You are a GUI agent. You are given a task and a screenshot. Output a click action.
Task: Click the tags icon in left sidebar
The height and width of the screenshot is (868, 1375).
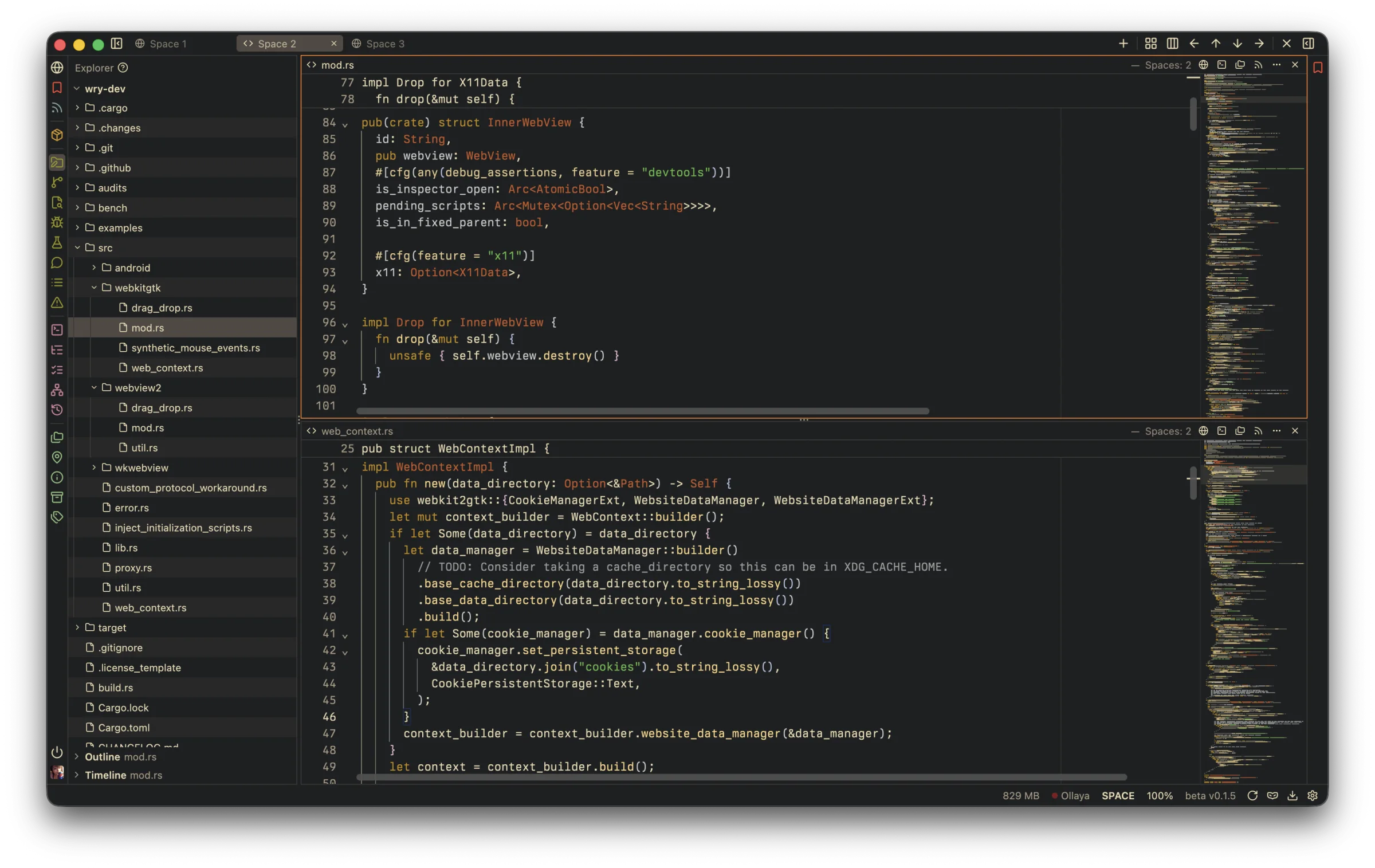57,517
